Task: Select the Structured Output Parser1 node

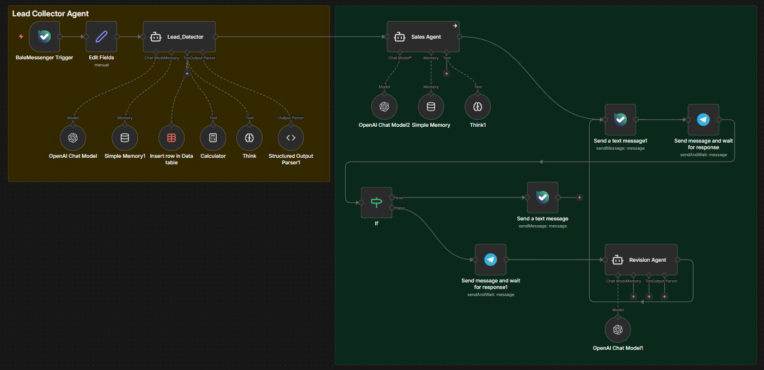Action: click(x=291, y=138)
